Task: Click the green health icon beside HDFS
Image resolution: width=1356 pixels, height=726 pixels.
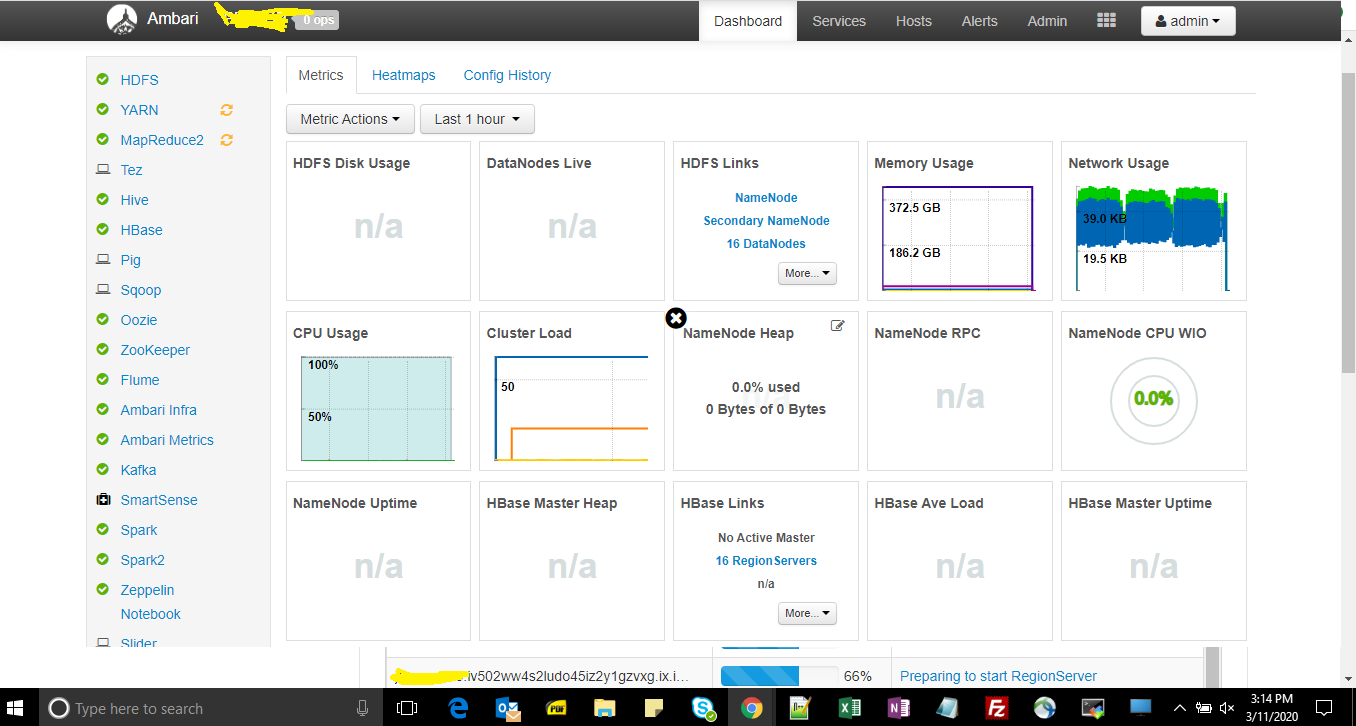Action: 101,80
